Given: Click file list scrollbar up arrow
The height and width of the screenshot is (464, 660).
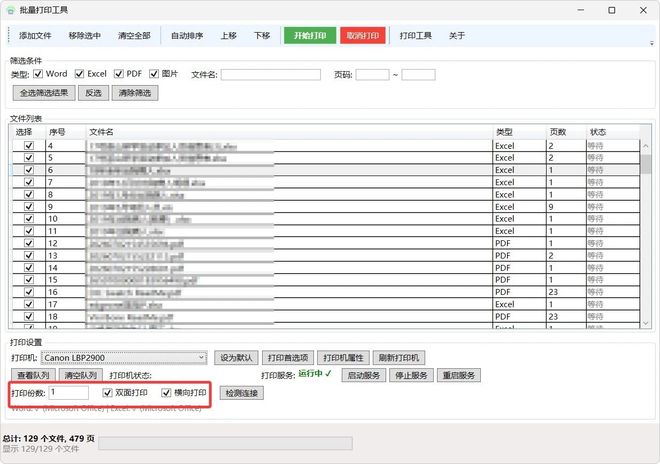Looking at the screenshot, I should pyautogui.click(x=646, y=146).
